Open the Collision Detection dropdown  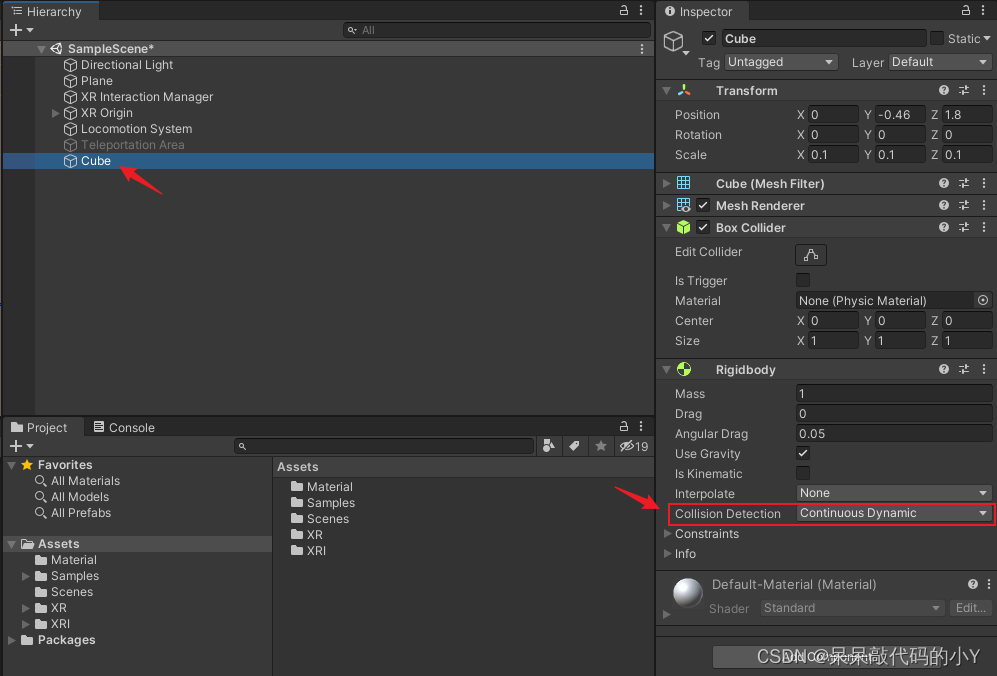pos(893,513)
